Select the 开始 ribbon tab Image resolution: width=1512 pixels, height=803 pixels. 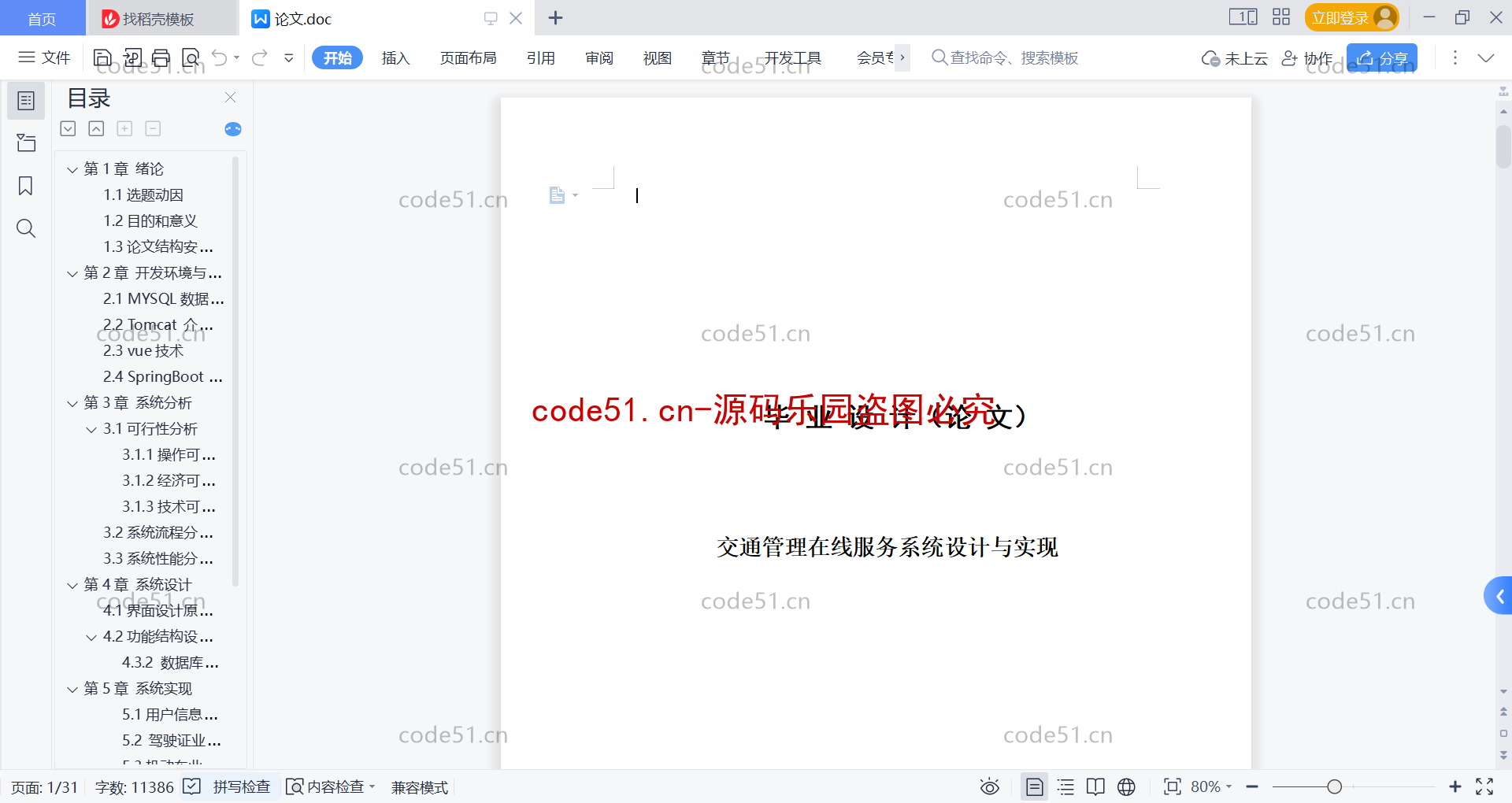[x=337, y=57]
